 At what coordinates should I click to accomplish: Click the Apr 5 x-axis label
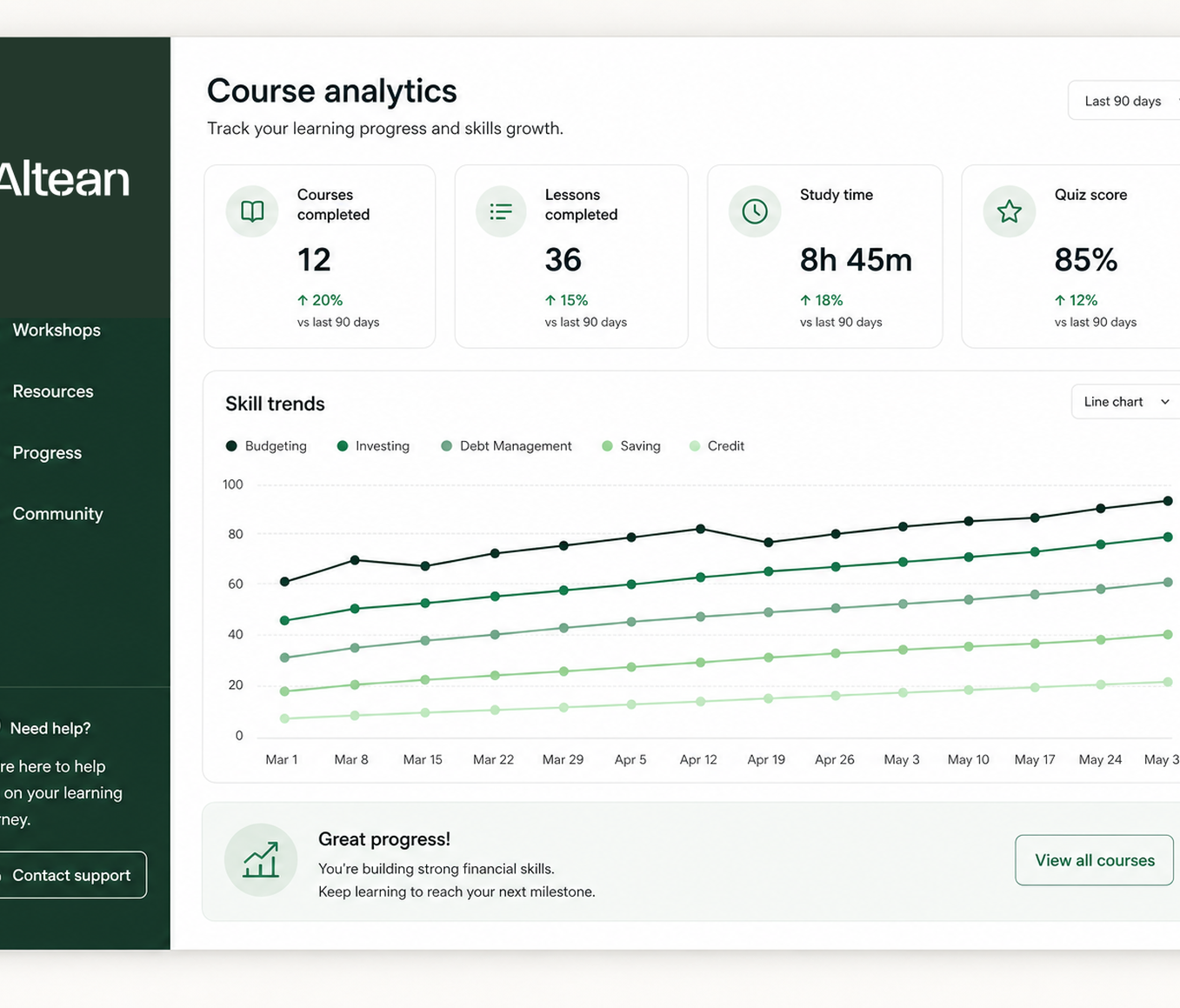pos(630,759)
